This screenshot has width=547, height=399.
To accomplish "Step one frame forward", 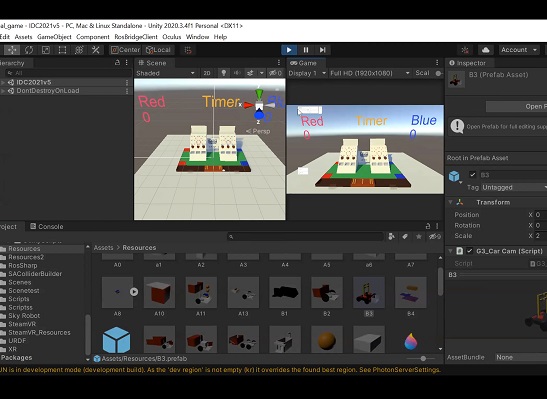I will point(322,50).
